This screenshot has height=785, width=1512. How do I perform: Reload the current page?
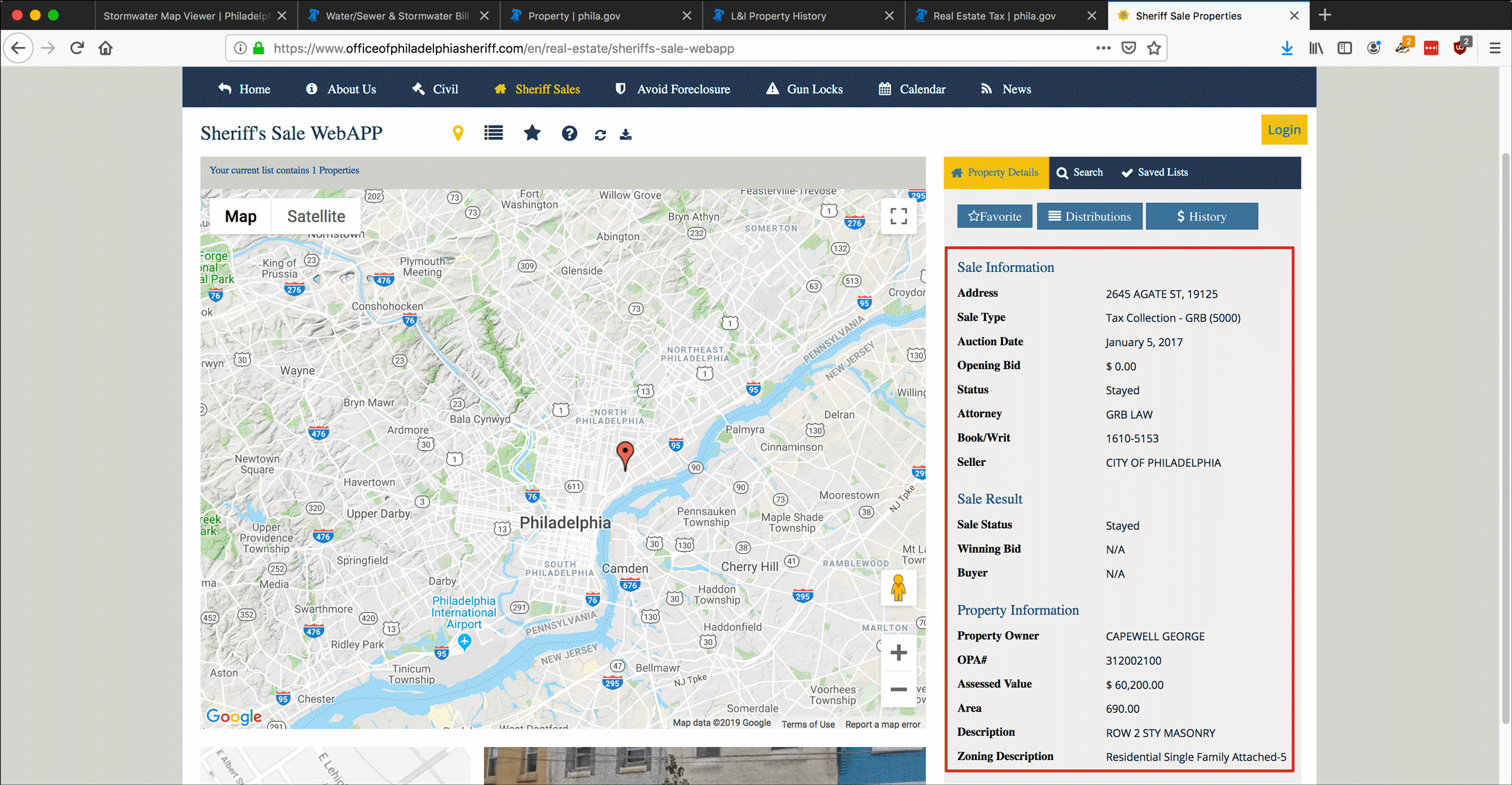(77, 48)
